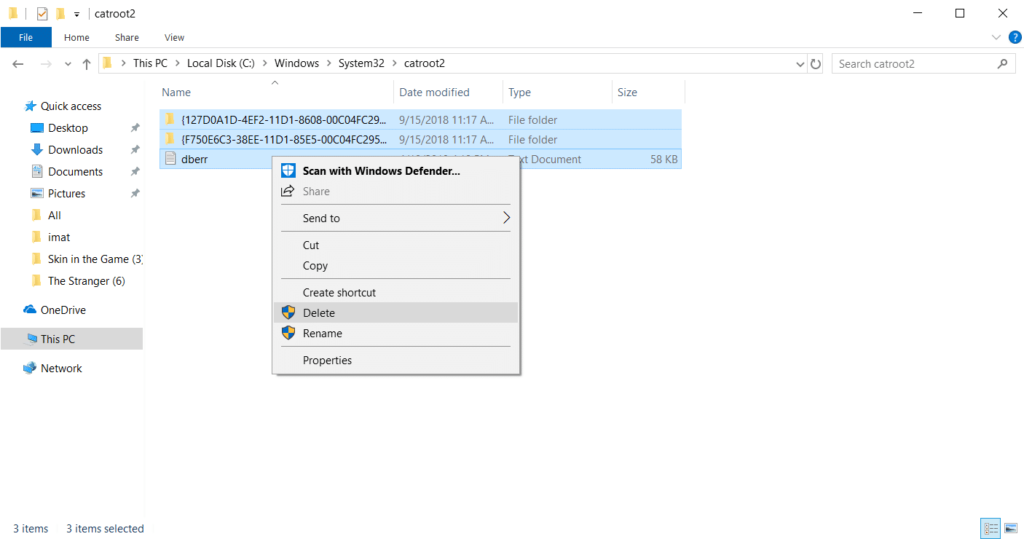This screenshot has width=1024, height=539.
Task: Switch to the Home ribbon tab
Action: point(76,37)
